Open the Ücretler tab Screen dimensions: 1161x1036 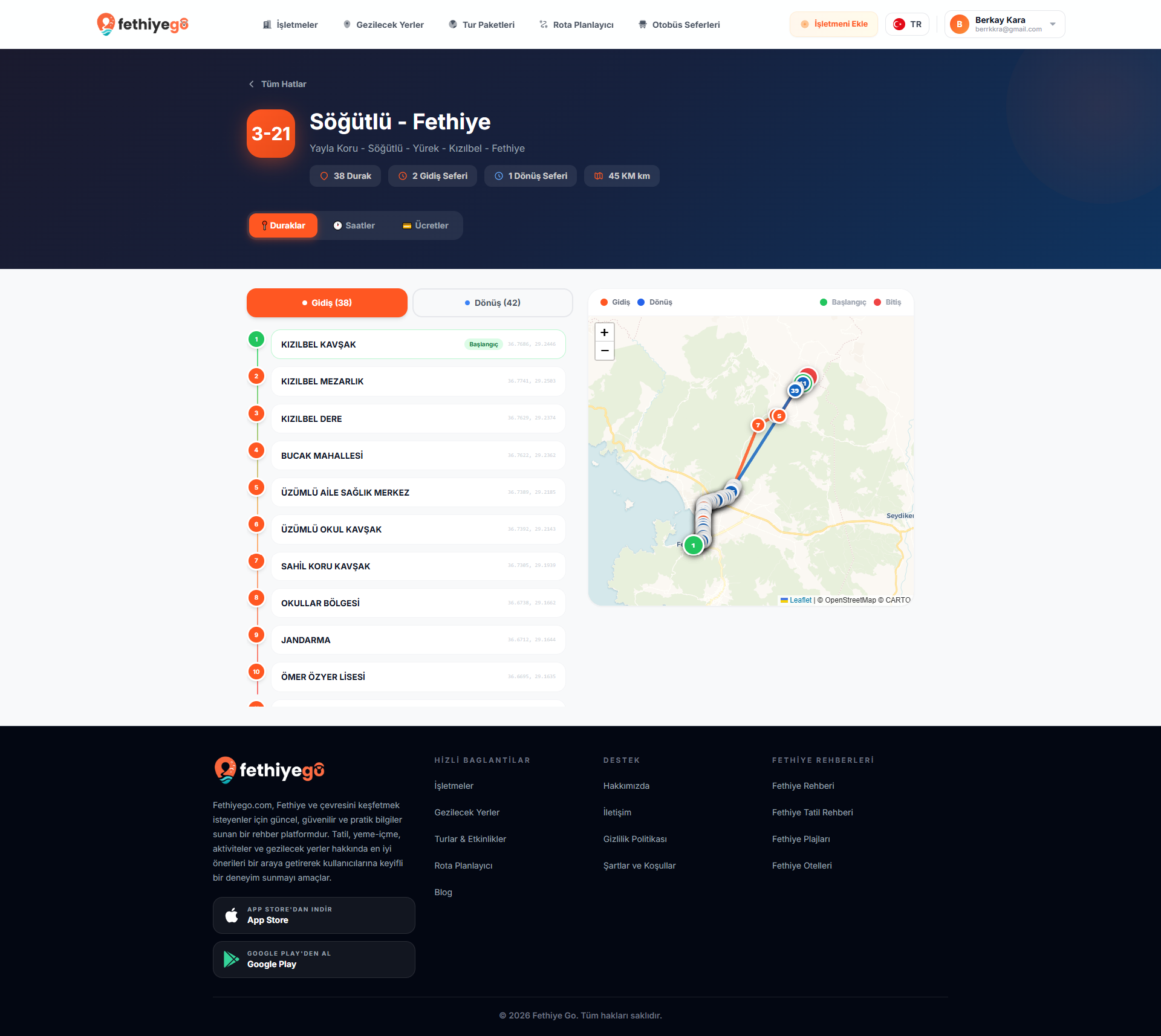click(426, 225)
